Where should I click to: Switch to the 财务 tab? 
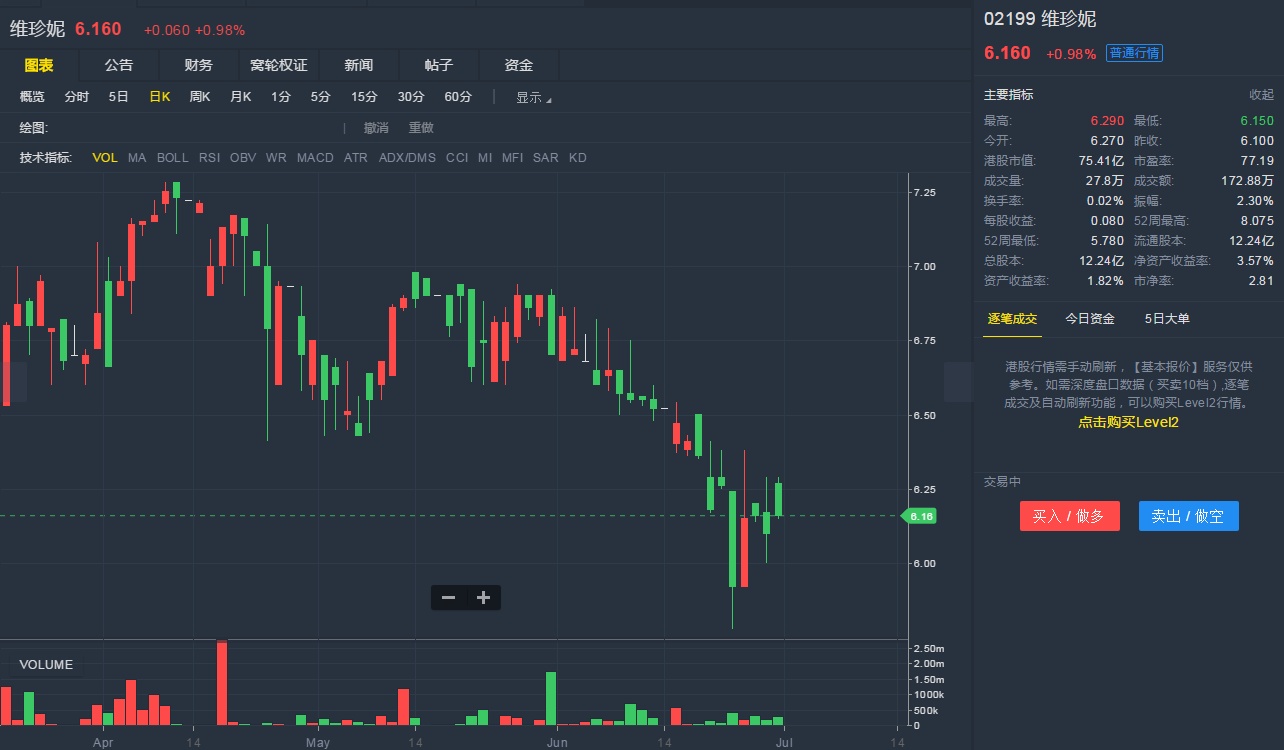pos(199,65)
